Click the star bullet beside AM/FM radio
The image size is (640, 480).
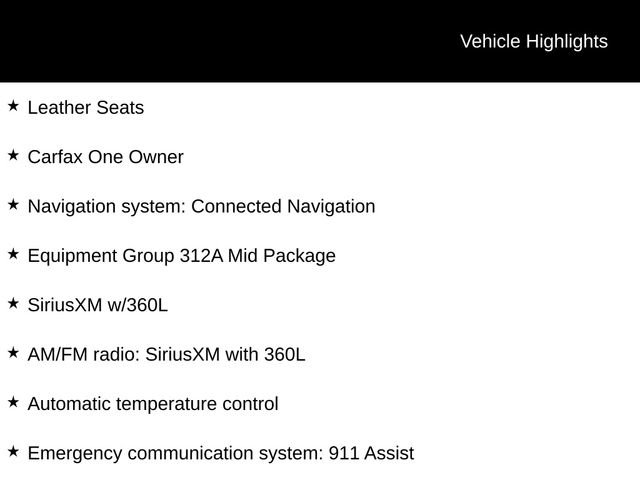pyautogui.click(x=13, y=352)
